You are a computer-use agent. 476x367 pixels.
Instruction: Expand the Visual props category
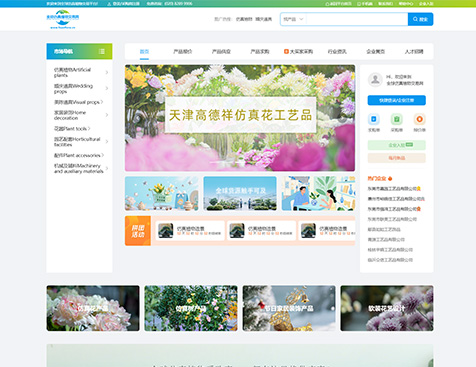point(102,102)
